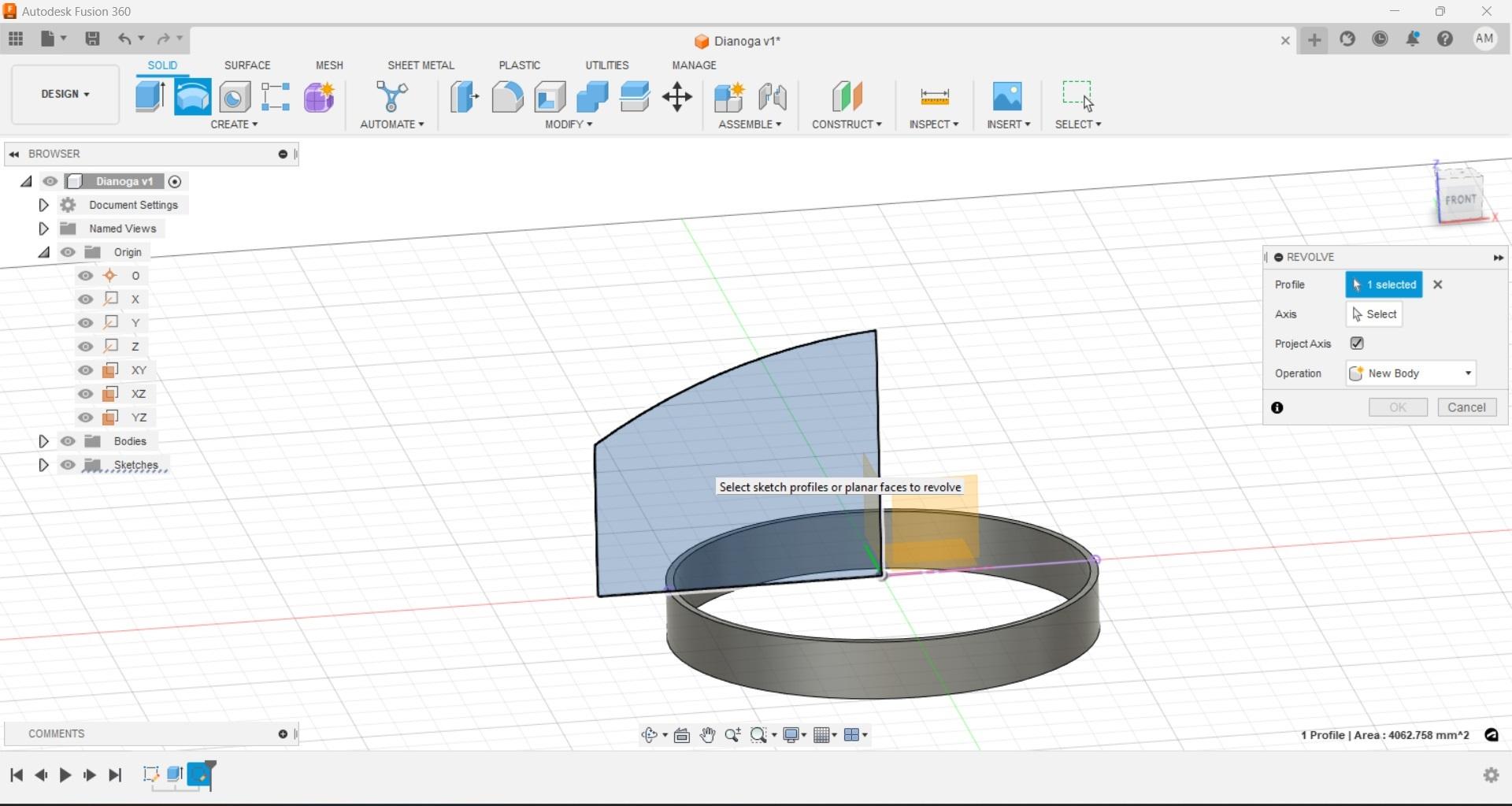Open the data panel grid icon
The image size is (1512, 806).
pyautogui.click(x=16, y=39)
